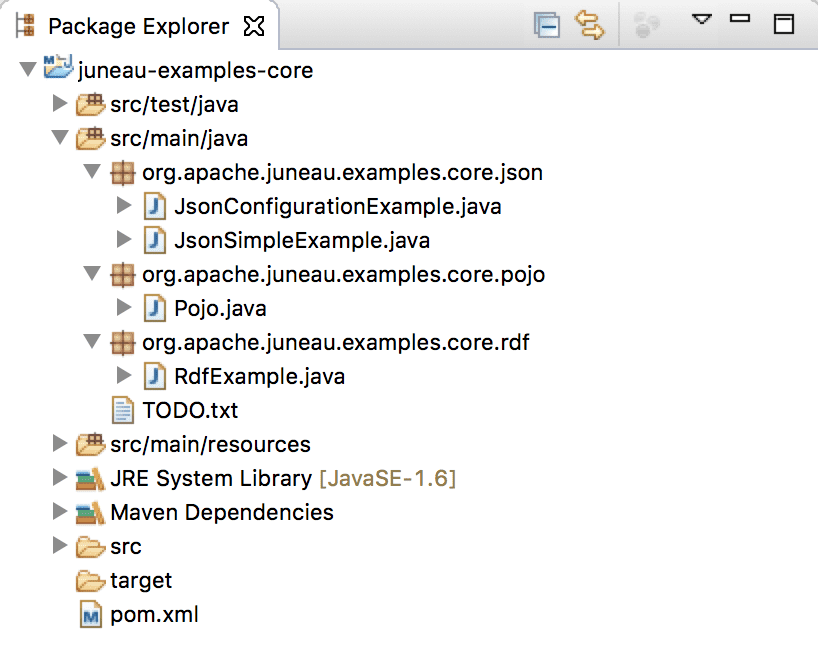Expand Maven Dependencies node
The image size is (818, 650).
(60, 511)
